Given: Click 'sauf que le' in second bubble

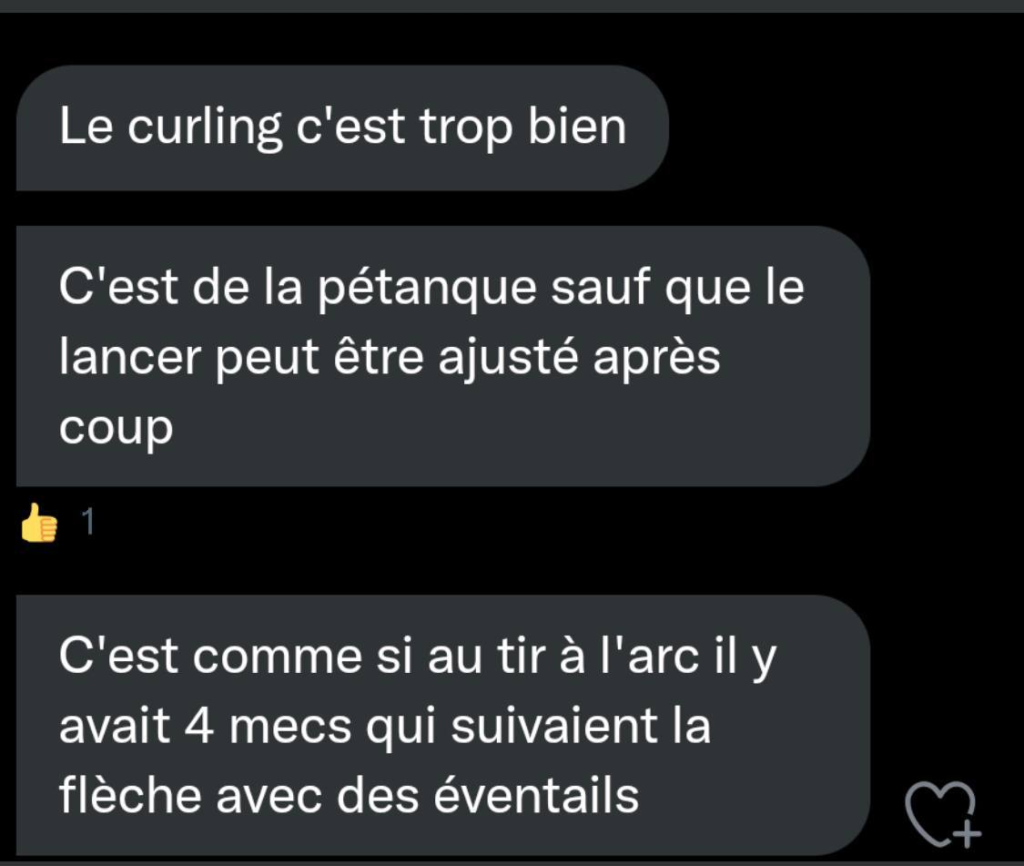Looking at the screenshot, I should coord(677,288).
